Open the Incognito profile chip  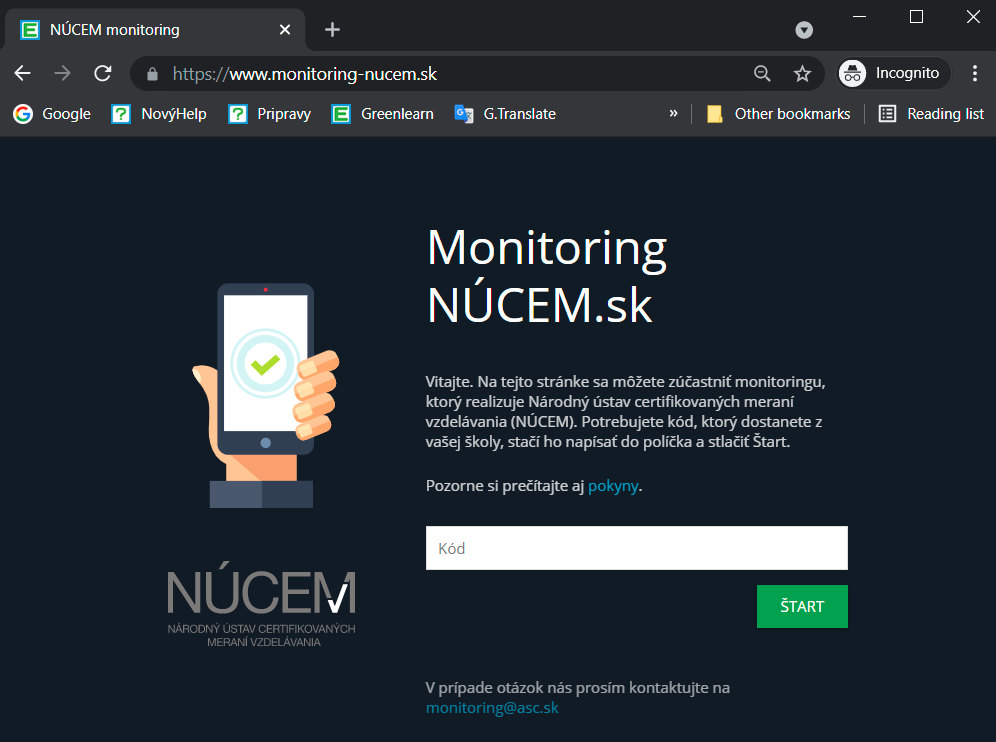tap(894, 74)
